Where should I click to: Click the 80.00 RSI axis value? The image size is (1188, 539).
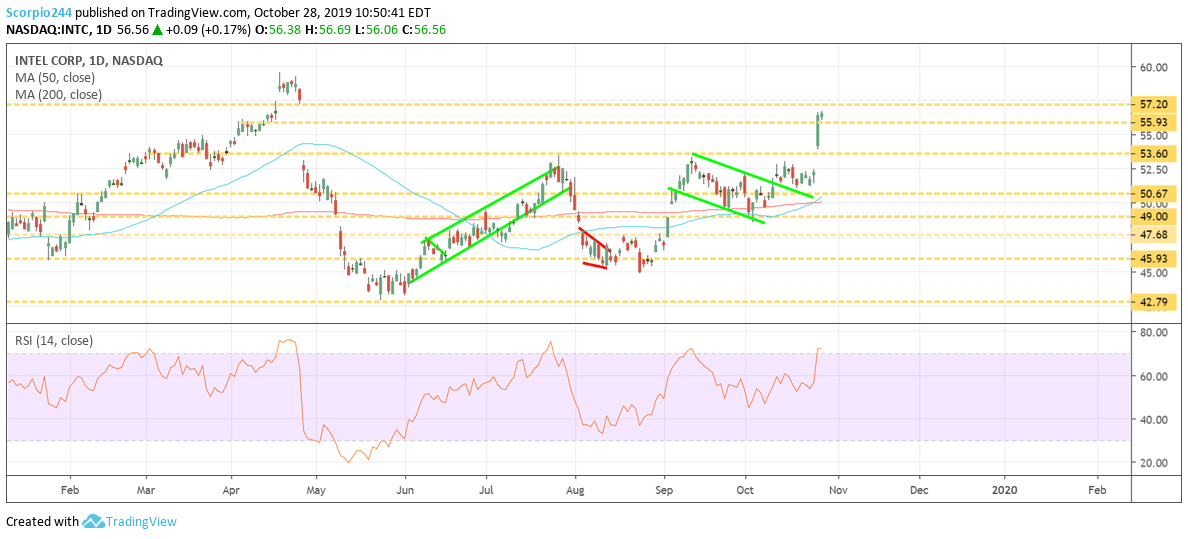(1152, 332)
